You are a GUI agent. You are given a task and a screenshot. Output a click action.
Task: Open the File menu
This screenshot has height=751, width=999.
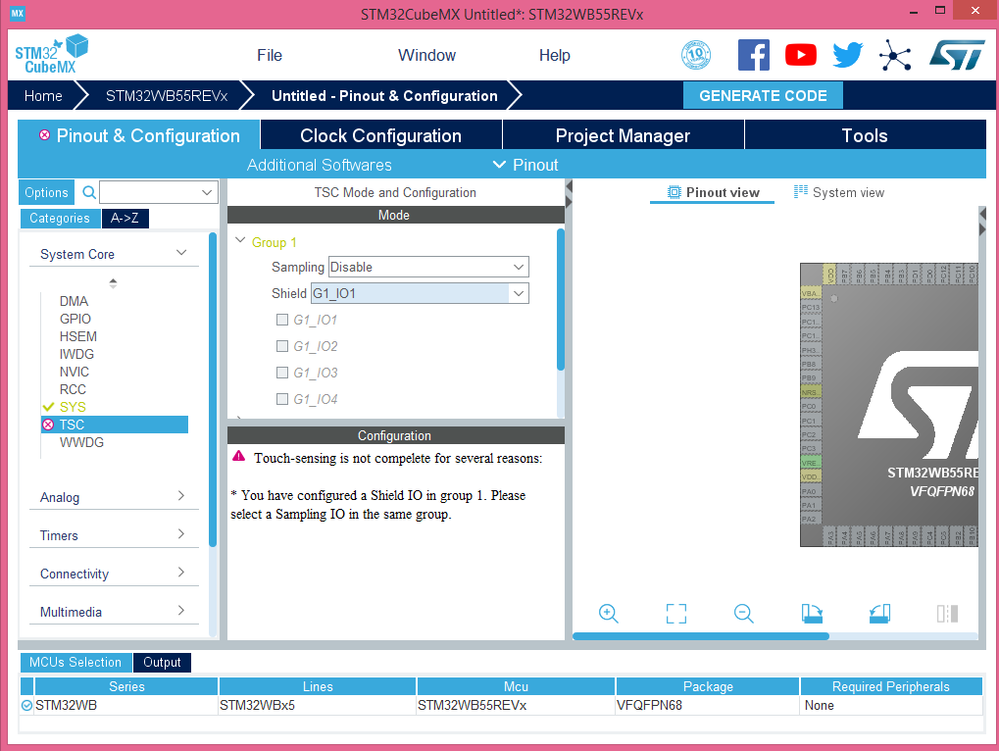[x=270, y=55]
